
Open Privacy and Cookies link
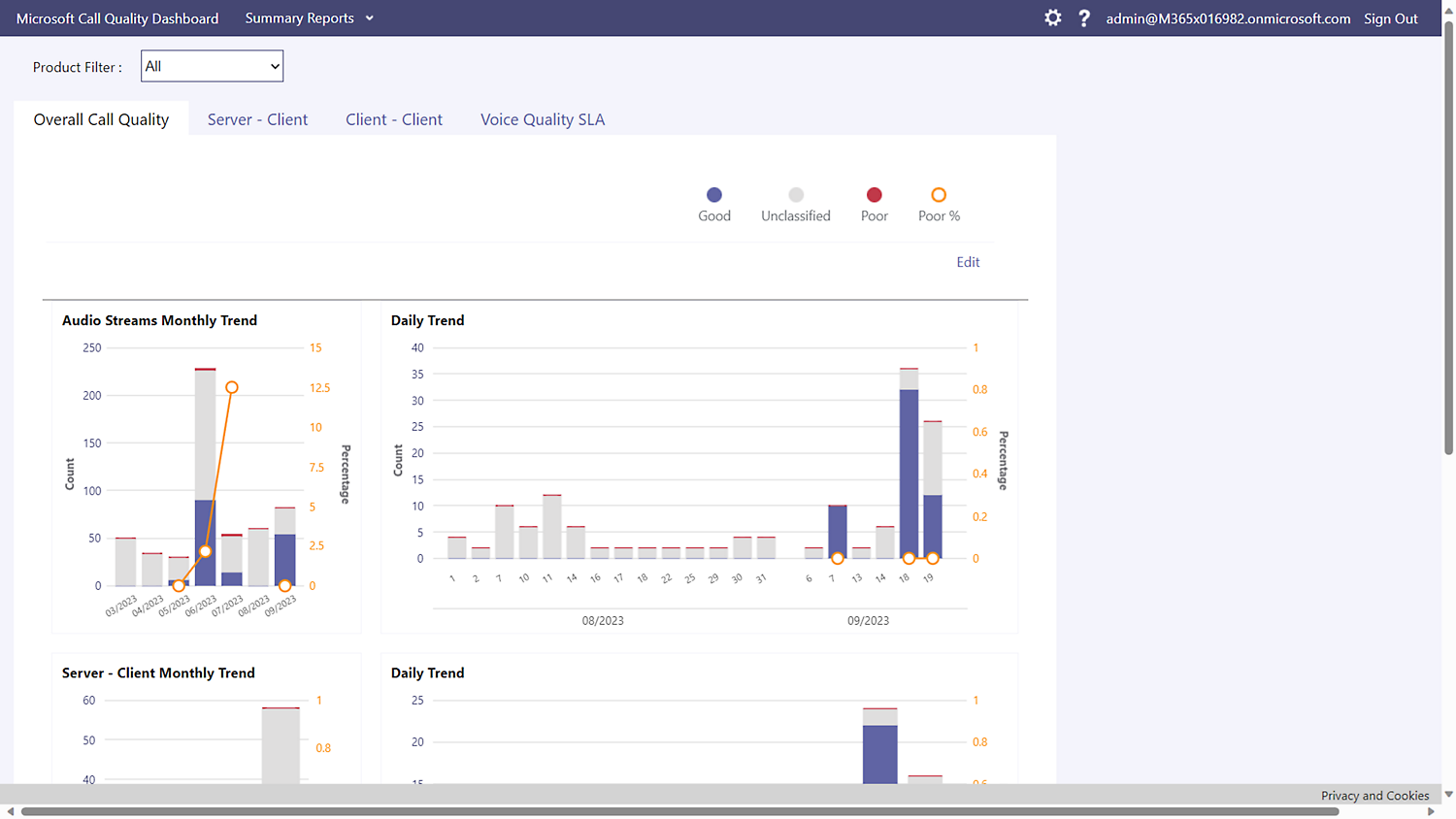coord(1374,796)
